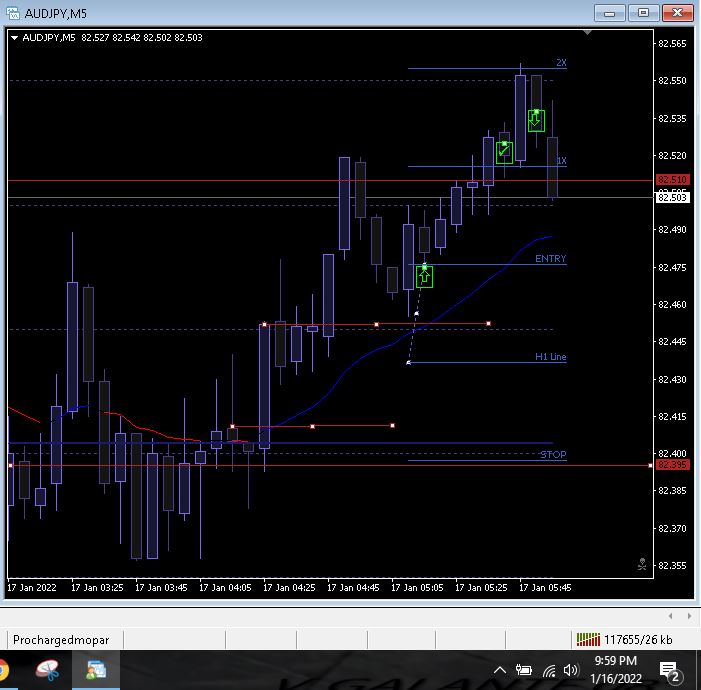Open the notification center icon
Screen dimensions: 701x690
coord(670,671)
